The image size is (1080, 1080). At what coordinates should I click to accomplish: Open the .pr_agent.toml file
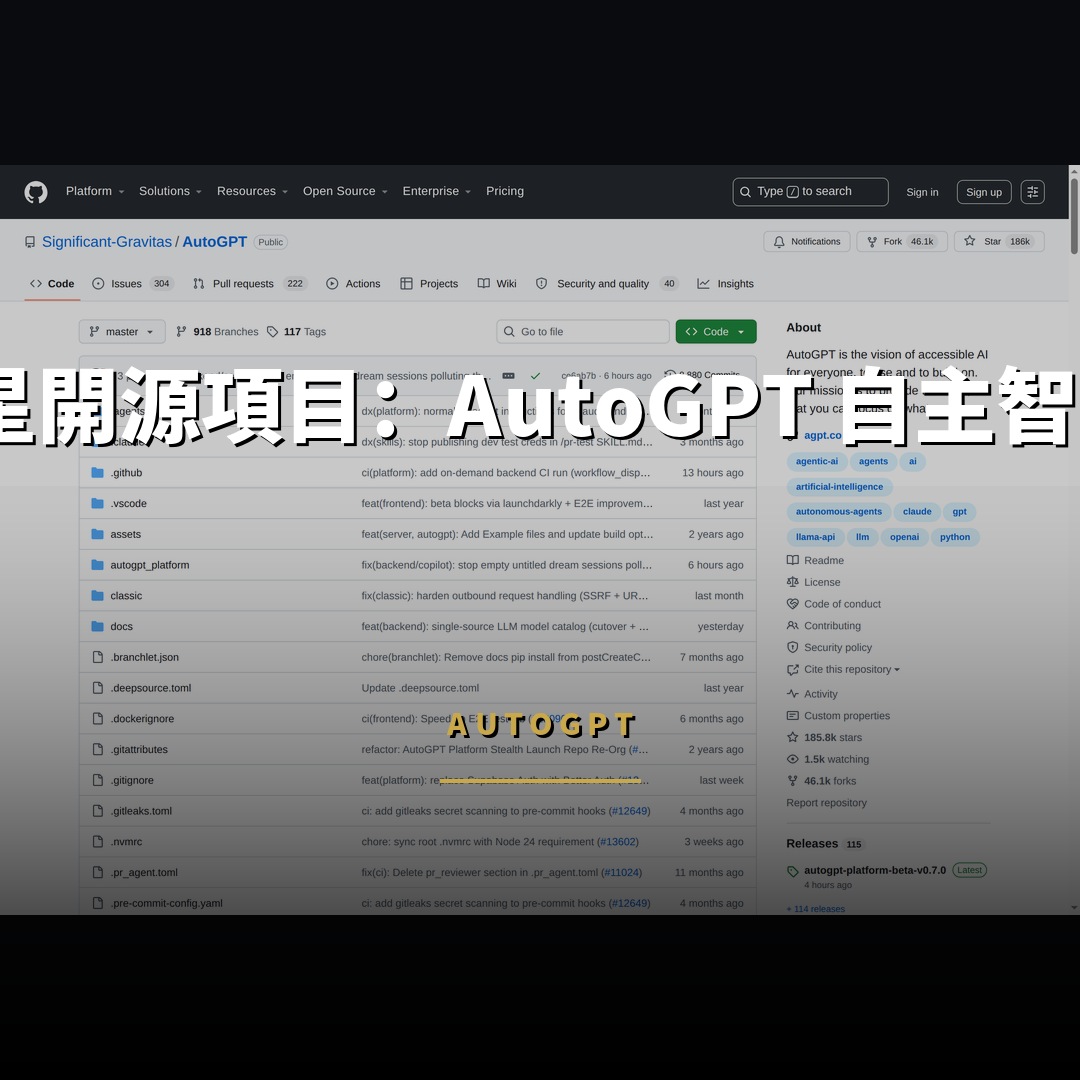click(144, 873)
